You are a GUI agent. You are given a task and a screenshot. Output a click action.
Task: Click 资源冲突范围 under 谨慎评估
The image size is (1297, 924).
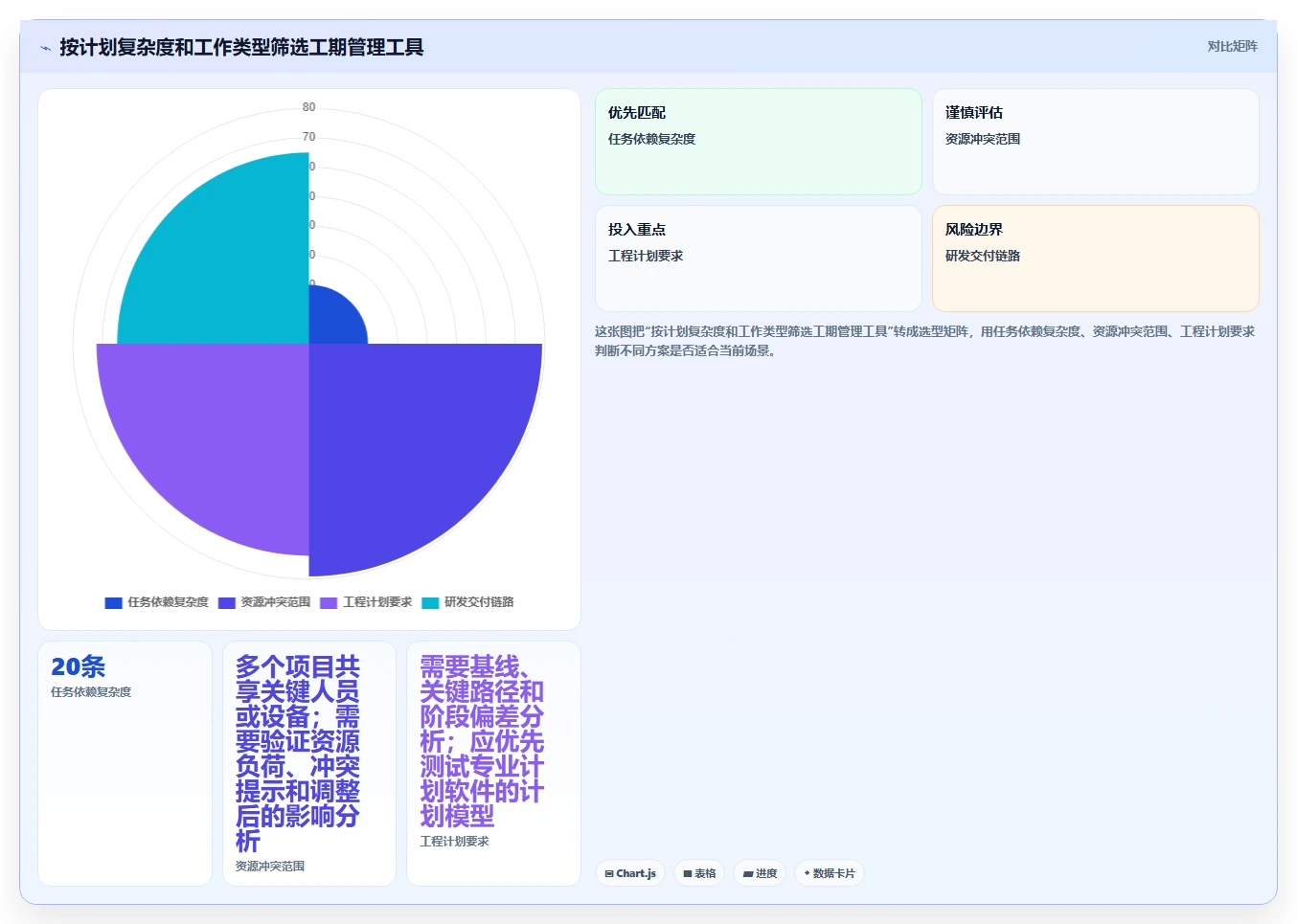(x=983, y=139)
